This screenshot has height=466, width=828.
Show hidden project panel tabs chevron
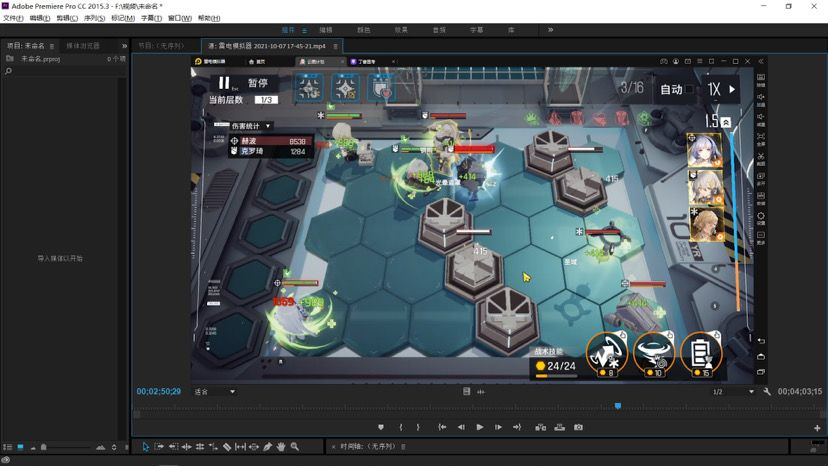[x=124, y=46]
